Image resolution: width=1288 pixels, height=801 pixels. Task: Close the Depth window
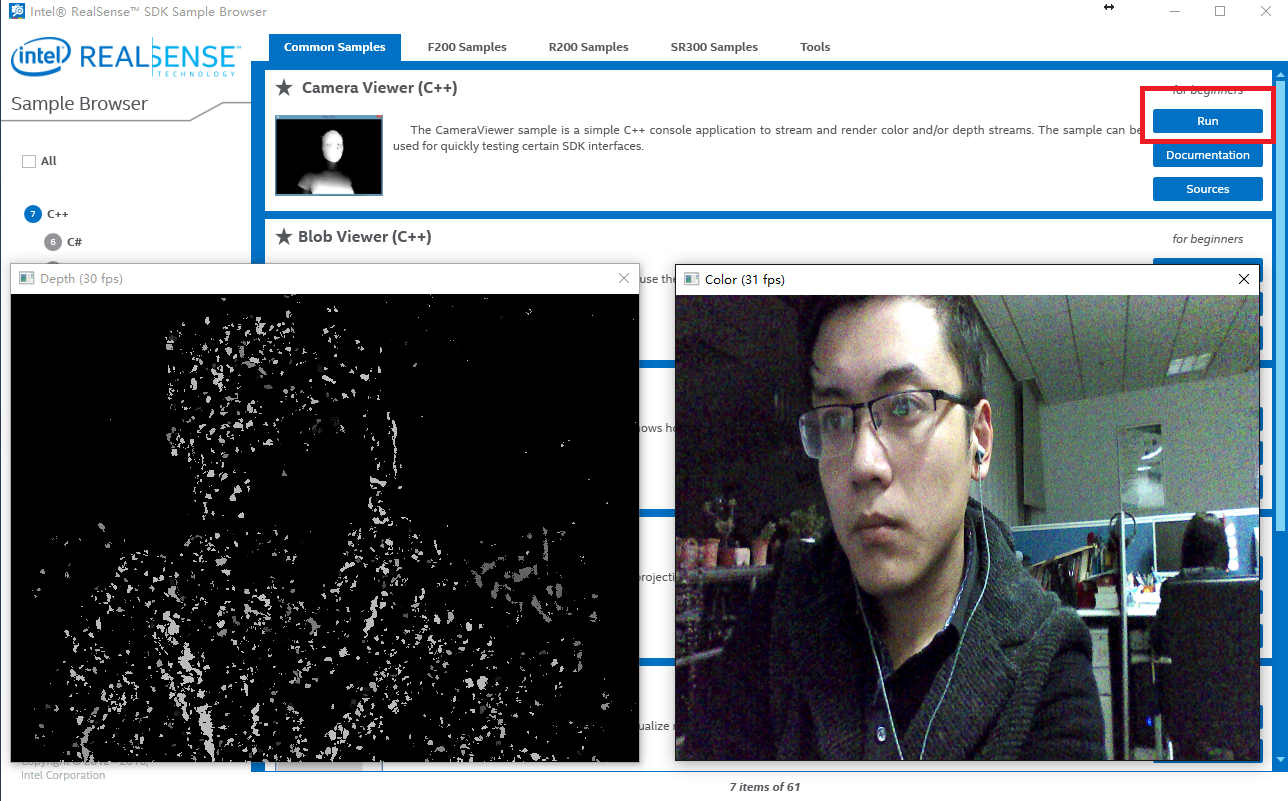pos(624,278)
